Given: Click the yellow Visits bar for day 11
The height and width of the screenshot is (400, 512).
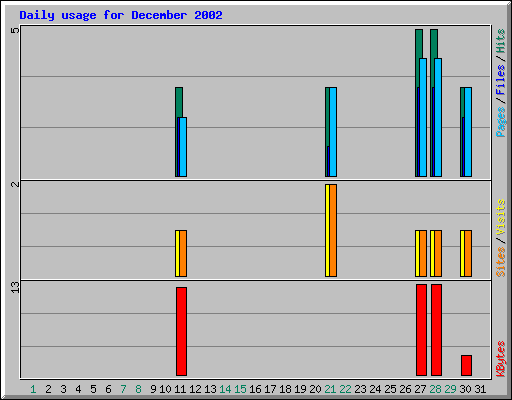Looking at the screenshot, I should point(177,253).
